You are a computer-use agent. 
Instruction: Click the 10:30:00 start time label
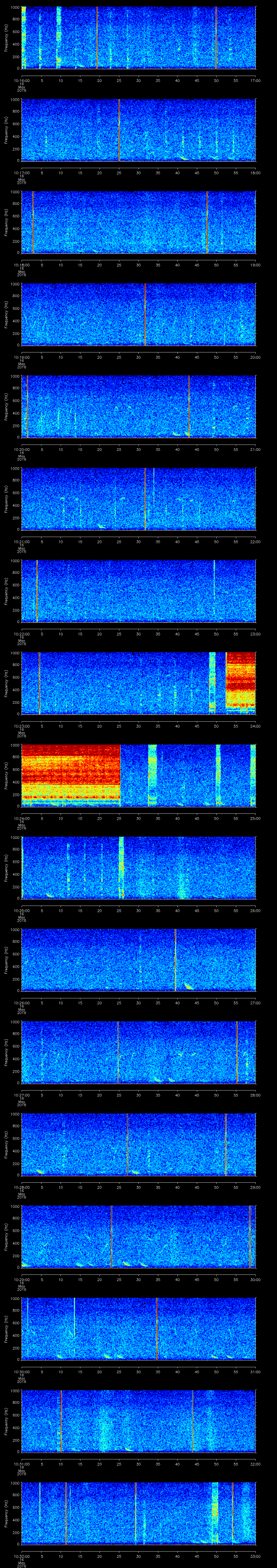[x=21, y=1371]
